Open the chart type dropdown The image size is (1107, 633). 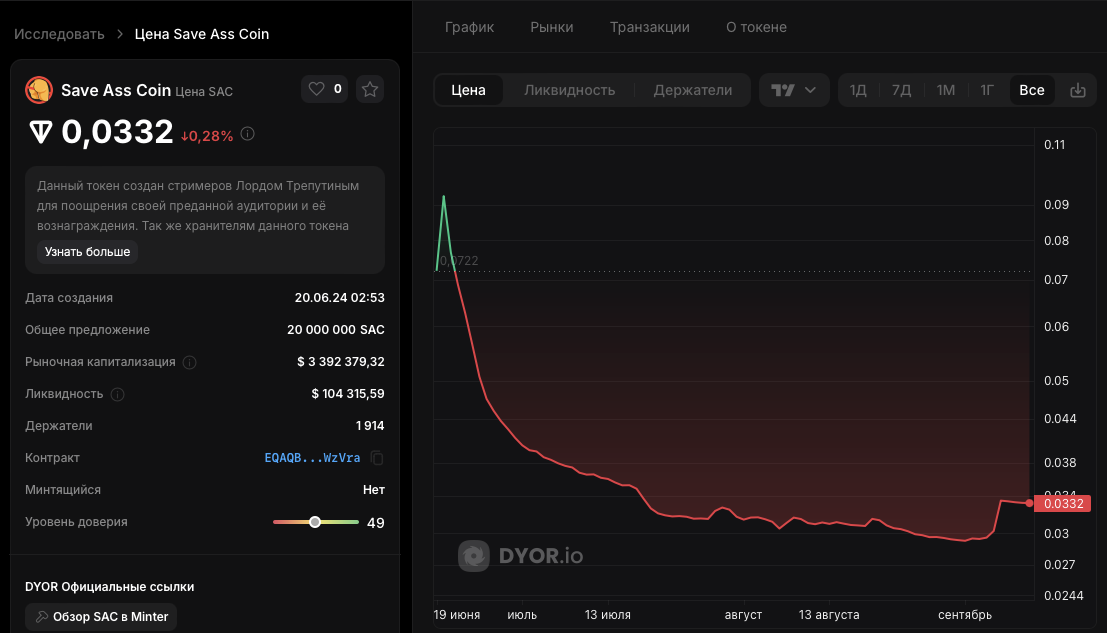[794, 90]
